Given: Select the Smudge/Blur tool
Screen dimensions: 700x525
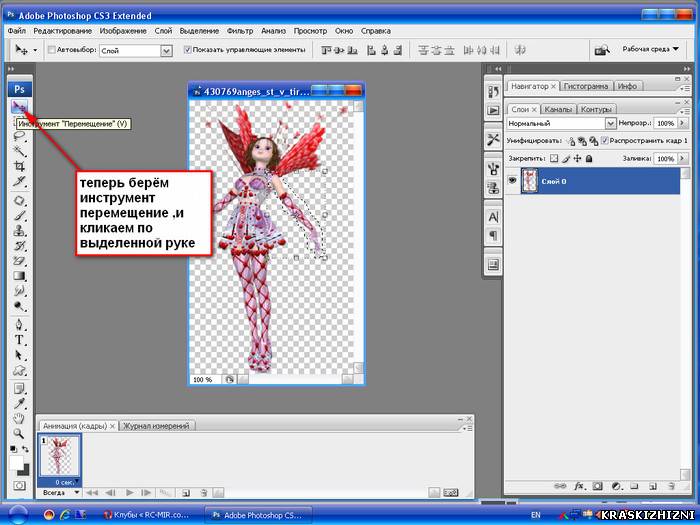Looking at the screenshot, I should [19, 291].
